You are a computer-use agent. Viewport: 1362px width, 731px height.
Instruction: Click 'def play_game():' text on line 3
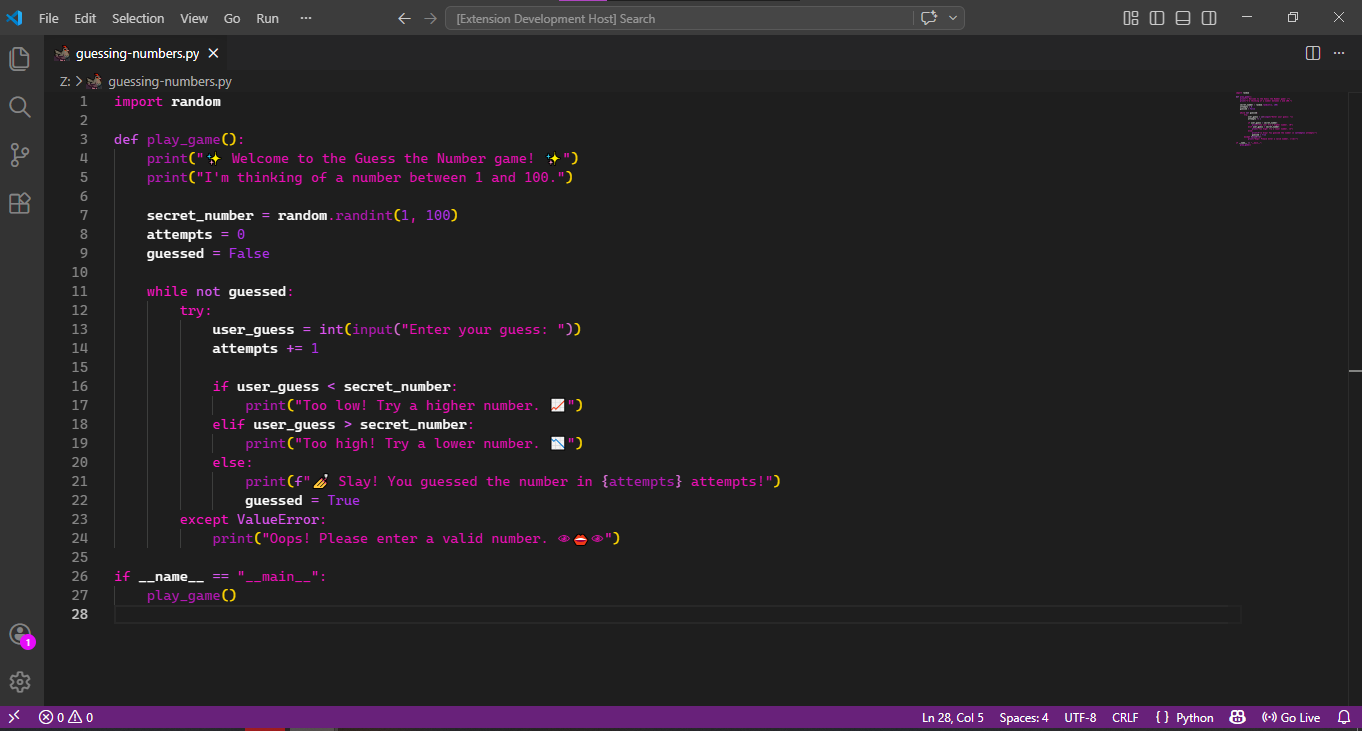pos(179,140)
